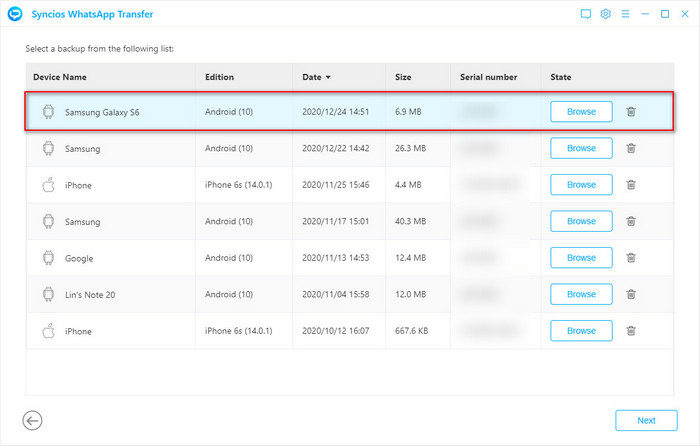Click the date 2020/11/04 15:58
Screen dimensions: 700x446
pos(336,295)
